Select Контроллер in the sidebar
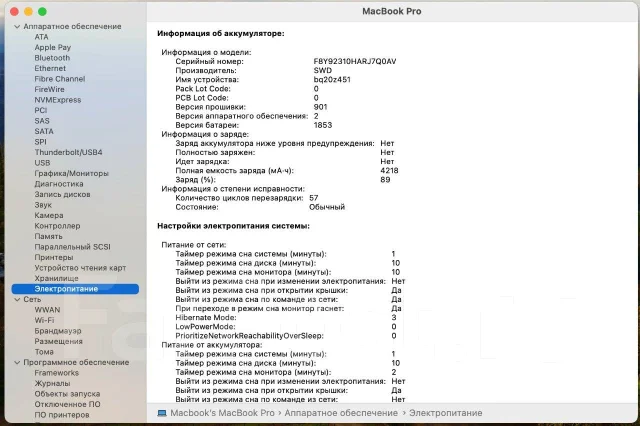 pyautogui.click(x=57, y=226)
